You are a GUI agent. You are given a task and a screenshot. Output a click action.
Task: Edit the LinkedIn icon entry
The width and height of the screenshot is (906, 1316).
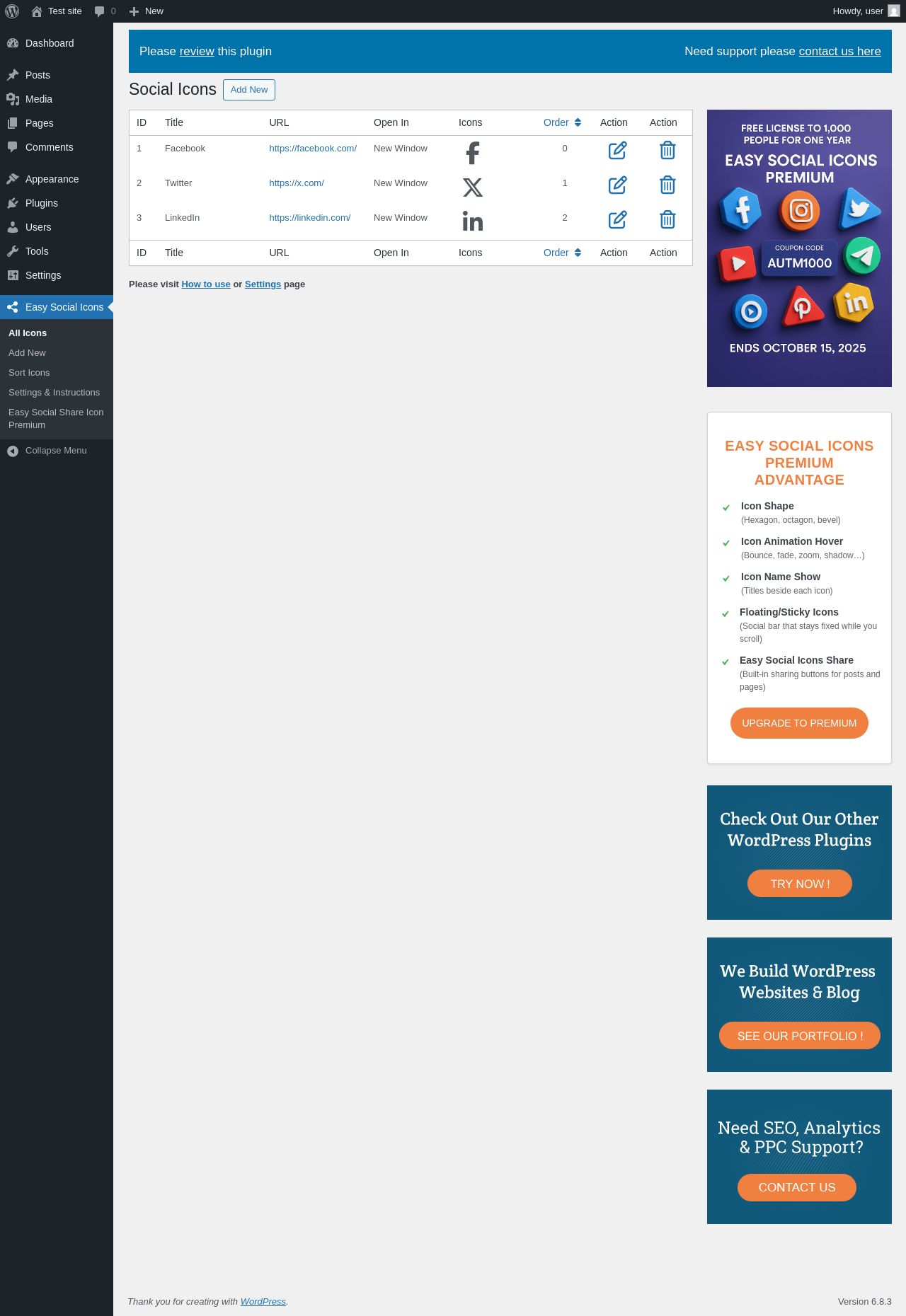click(618, 220)
